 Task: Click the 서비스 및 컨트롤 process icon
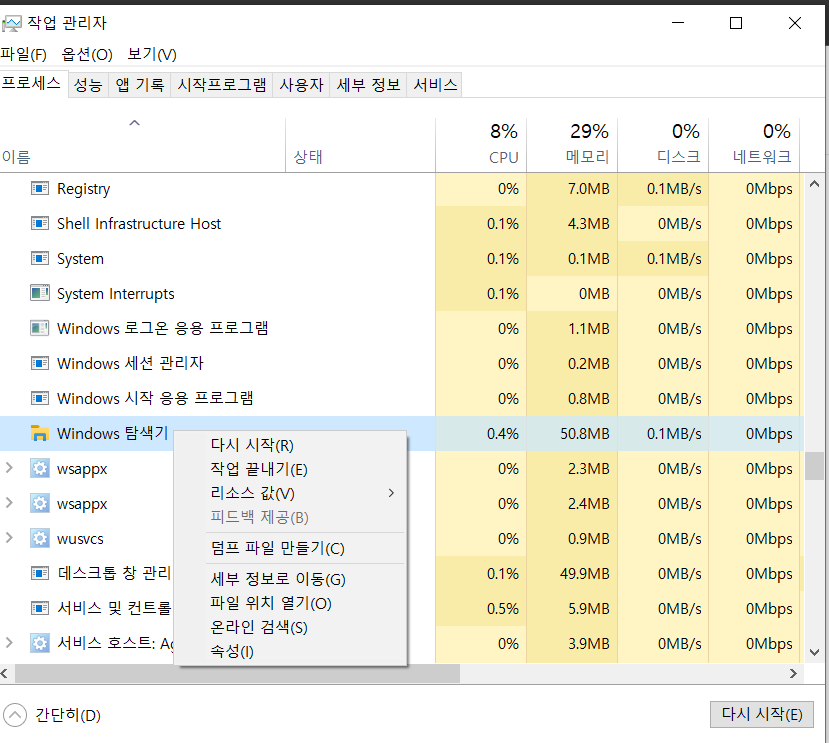[40, 608]
